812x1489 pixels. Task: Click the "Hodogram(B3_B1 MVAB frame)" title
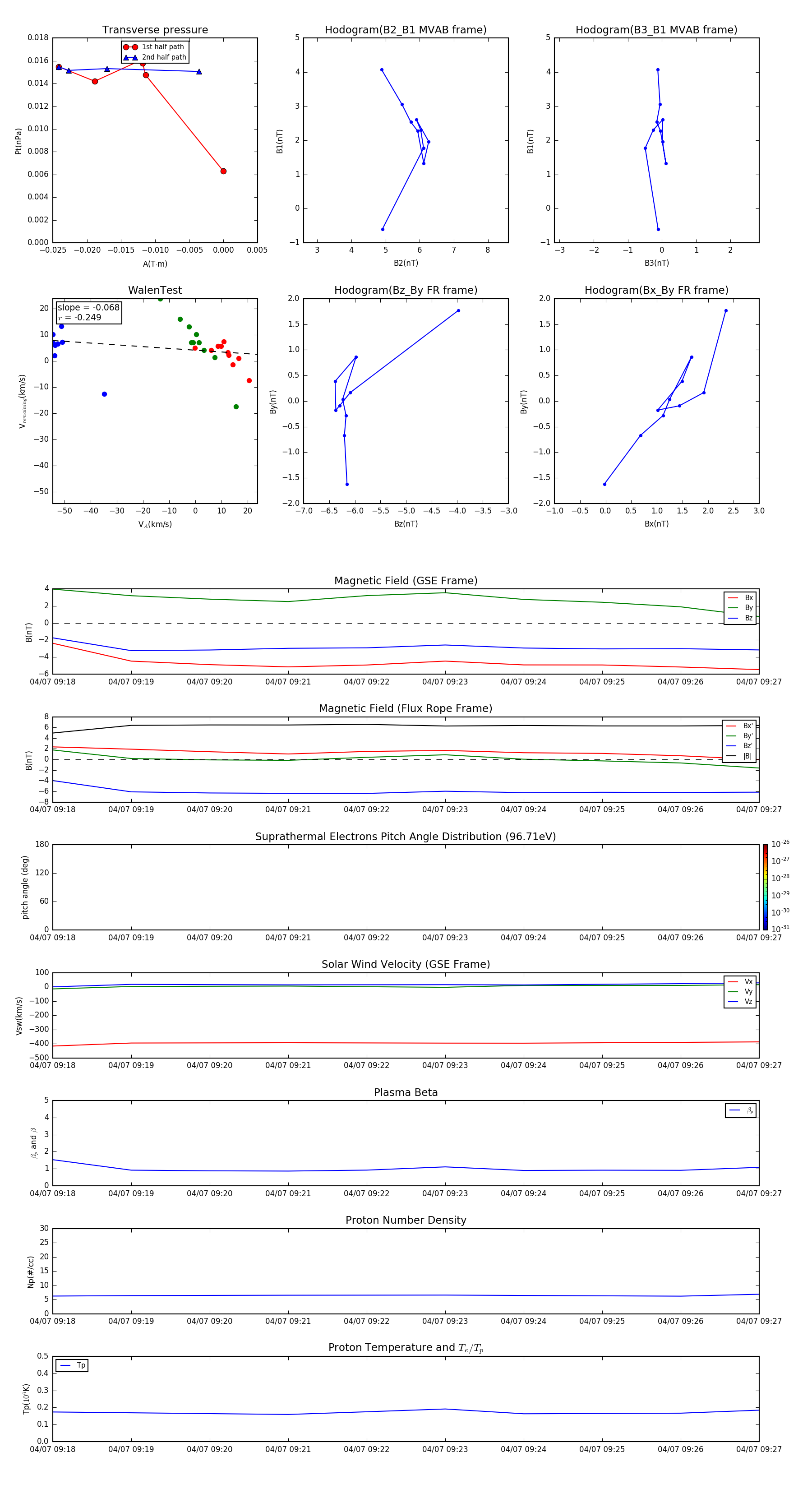click(656, 29)
